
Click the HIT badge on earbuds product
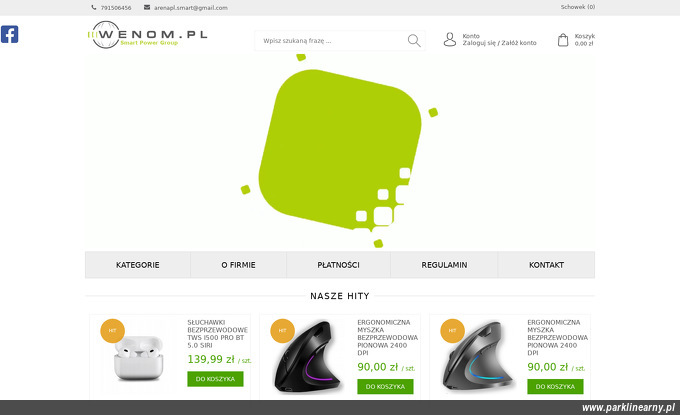tap(112, 331)
